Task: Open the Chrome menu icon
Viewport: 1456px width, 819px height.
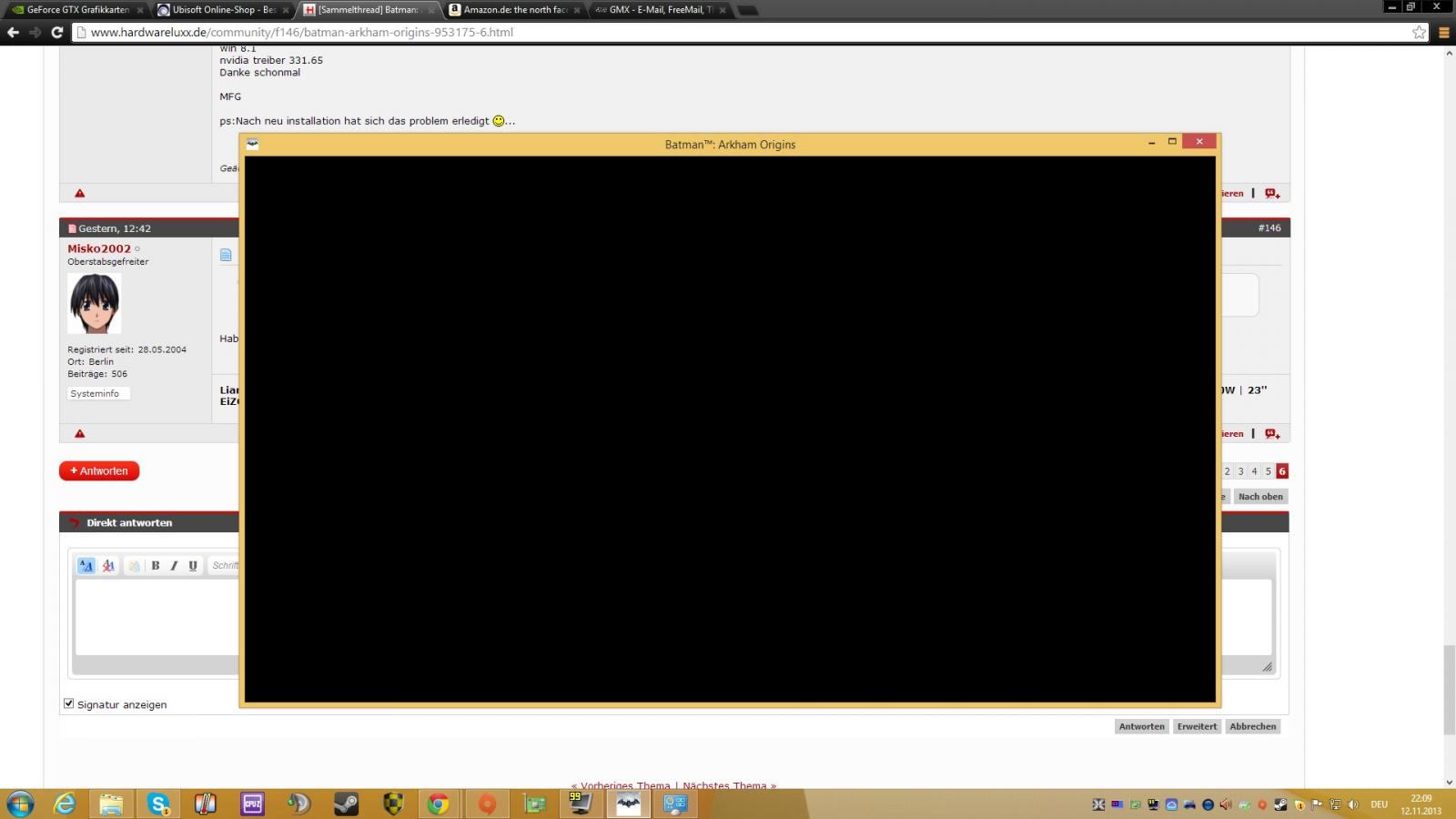Action: (1443, 32)
